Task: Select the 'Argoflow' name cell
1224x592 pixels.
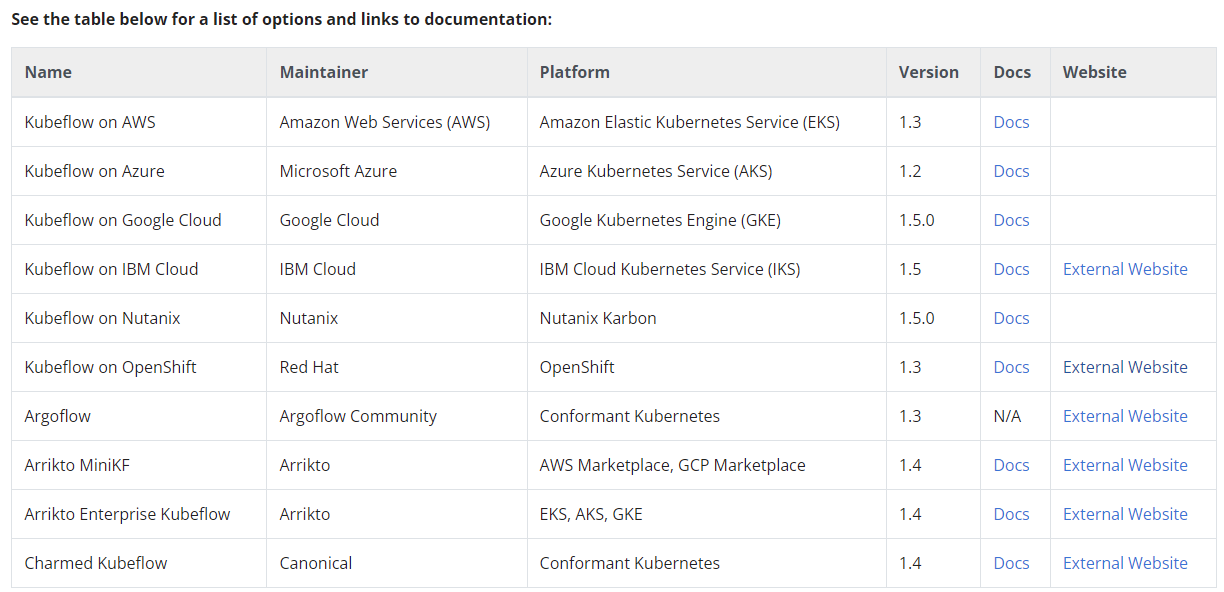Action: click(139, 416)
